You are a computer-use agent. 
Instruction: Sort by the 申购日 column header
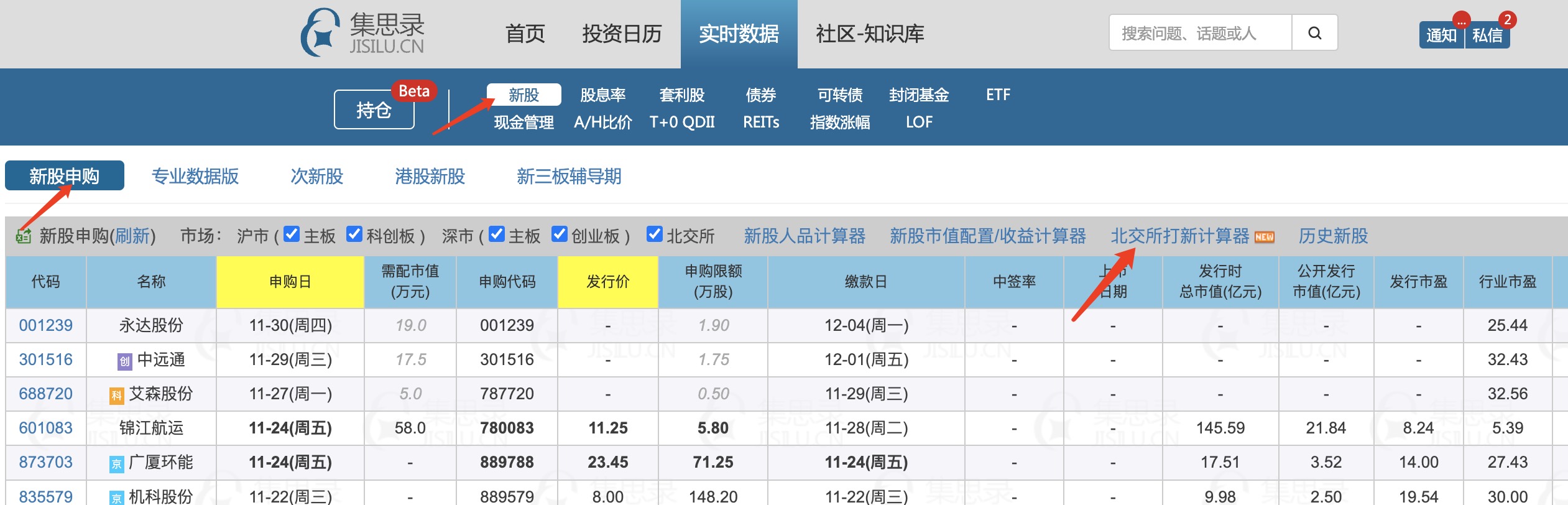tap(290, 282)
